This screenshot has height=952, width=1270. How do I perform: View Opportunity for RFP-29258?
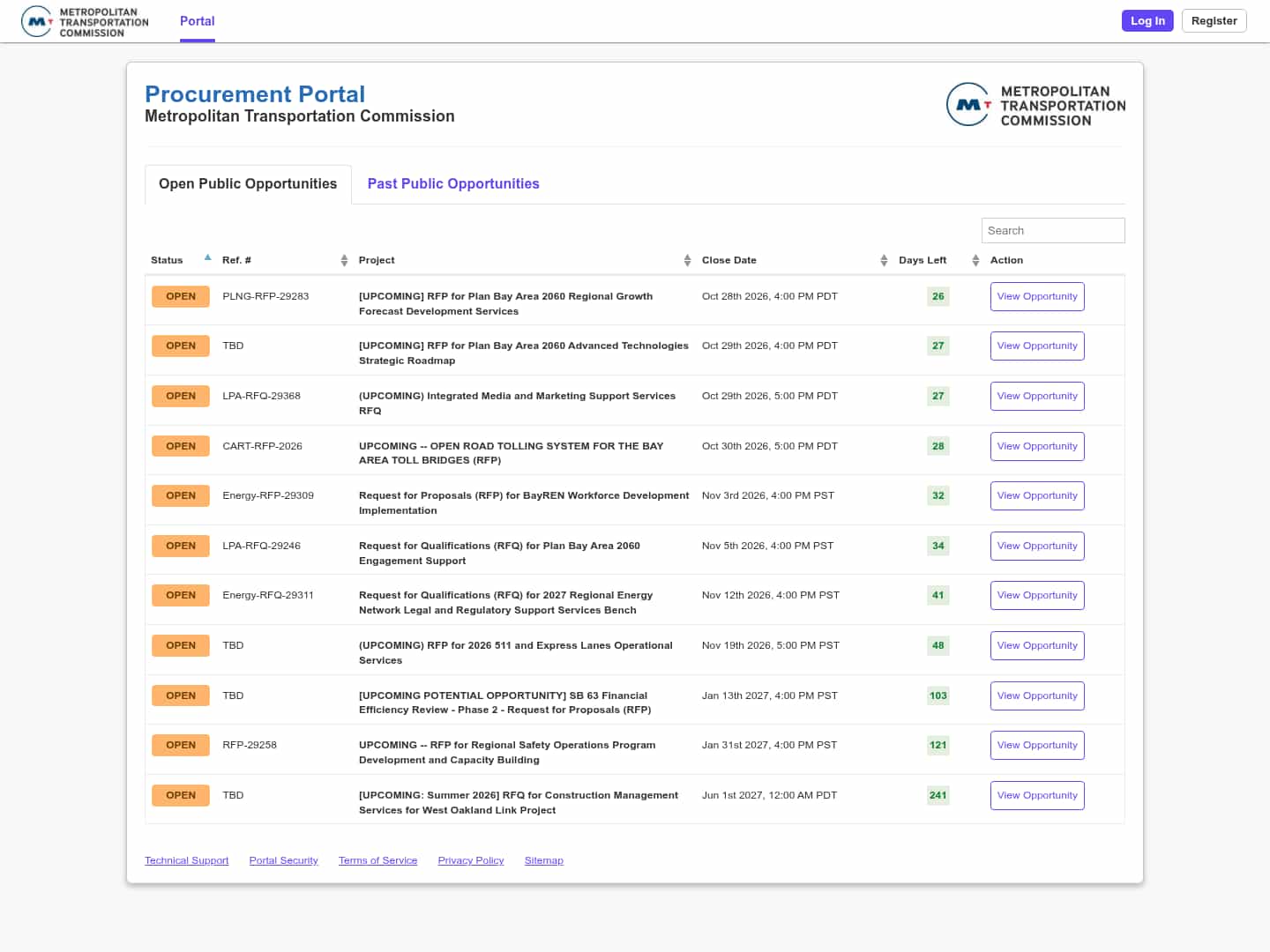1037,745
